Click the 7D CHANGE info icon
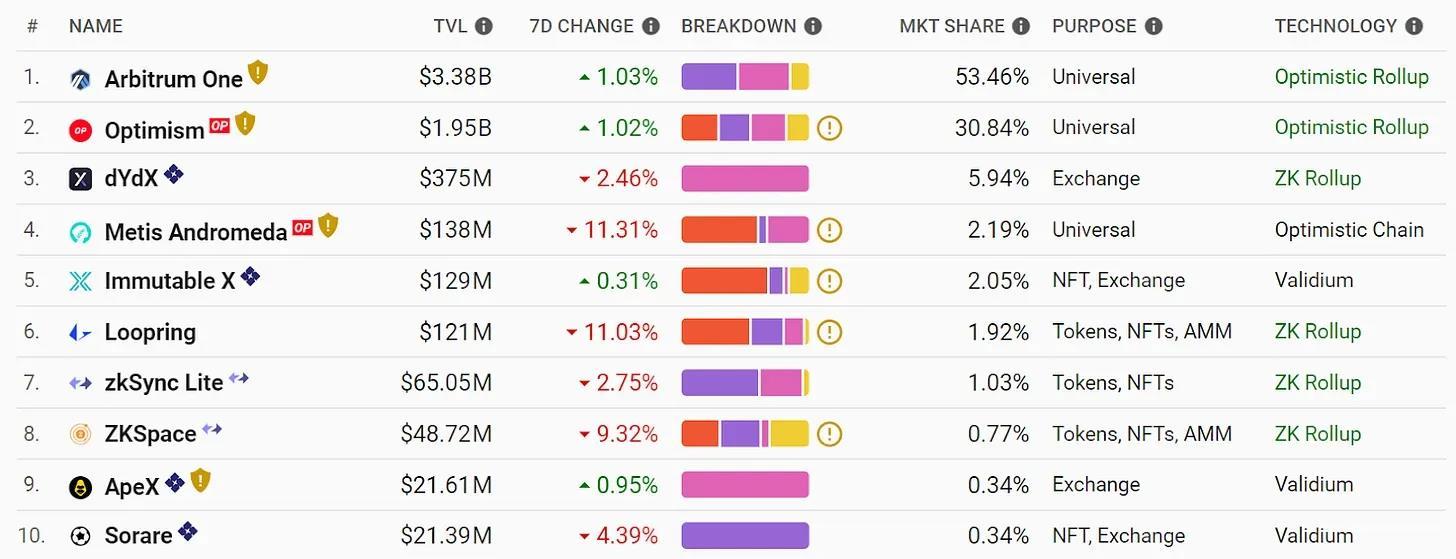This screenshot has height=559, width=1456. point(651,26)
